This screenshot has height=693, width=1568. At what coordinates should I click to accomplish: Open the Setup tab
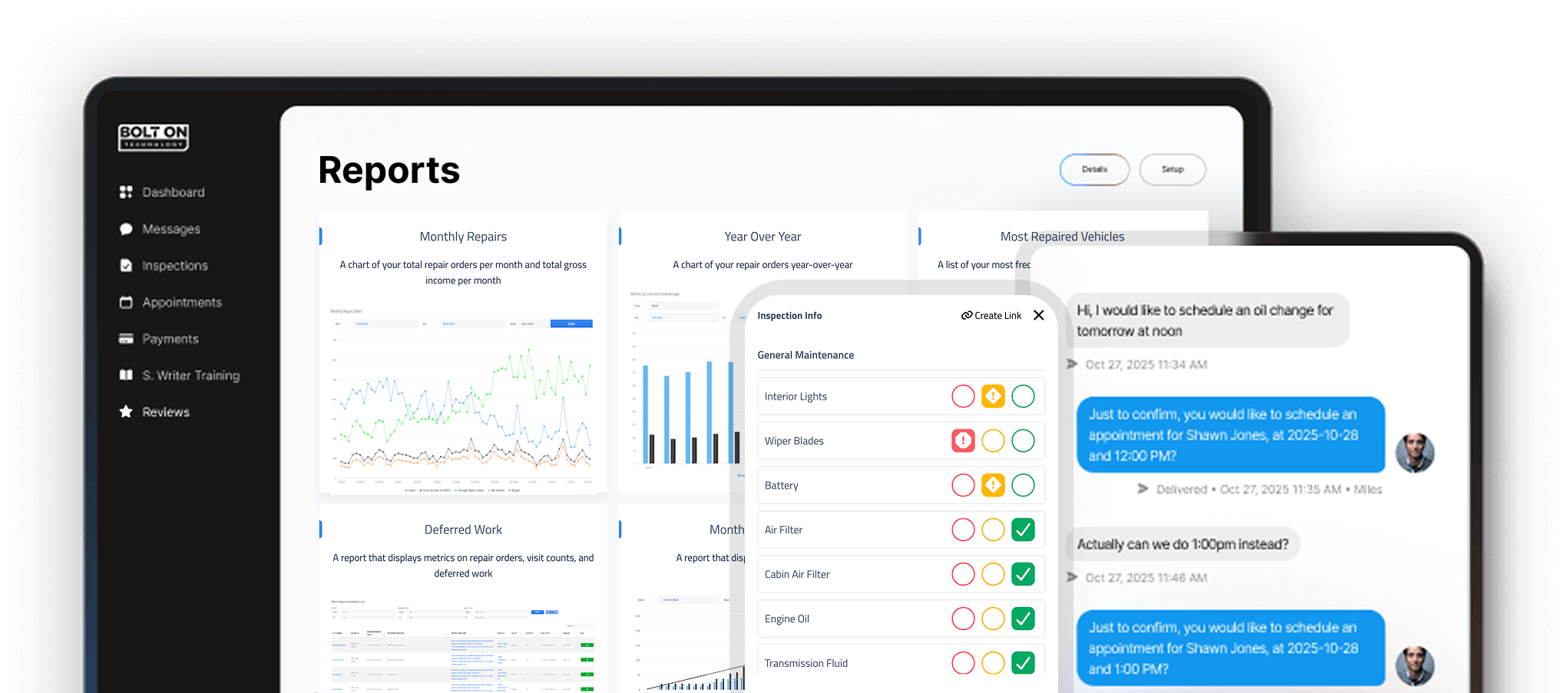pos(1173,169)
